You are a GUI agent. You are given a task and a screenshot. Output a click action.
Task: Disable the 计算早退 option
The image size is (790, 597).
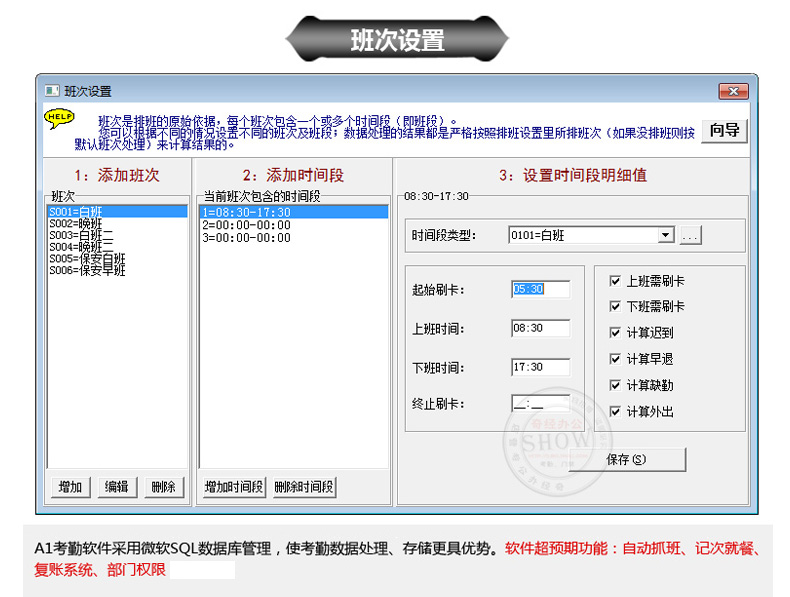click(615, 359)
